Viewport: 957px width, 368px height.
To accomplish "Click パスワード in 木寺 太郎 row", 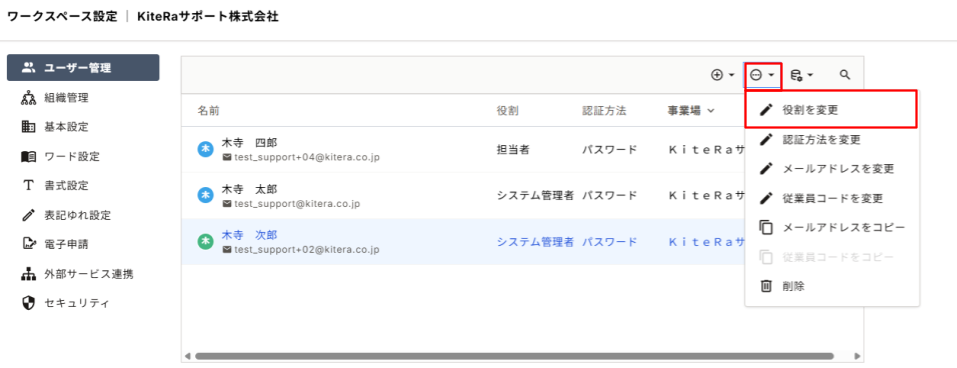I will [x=609, y=196].
